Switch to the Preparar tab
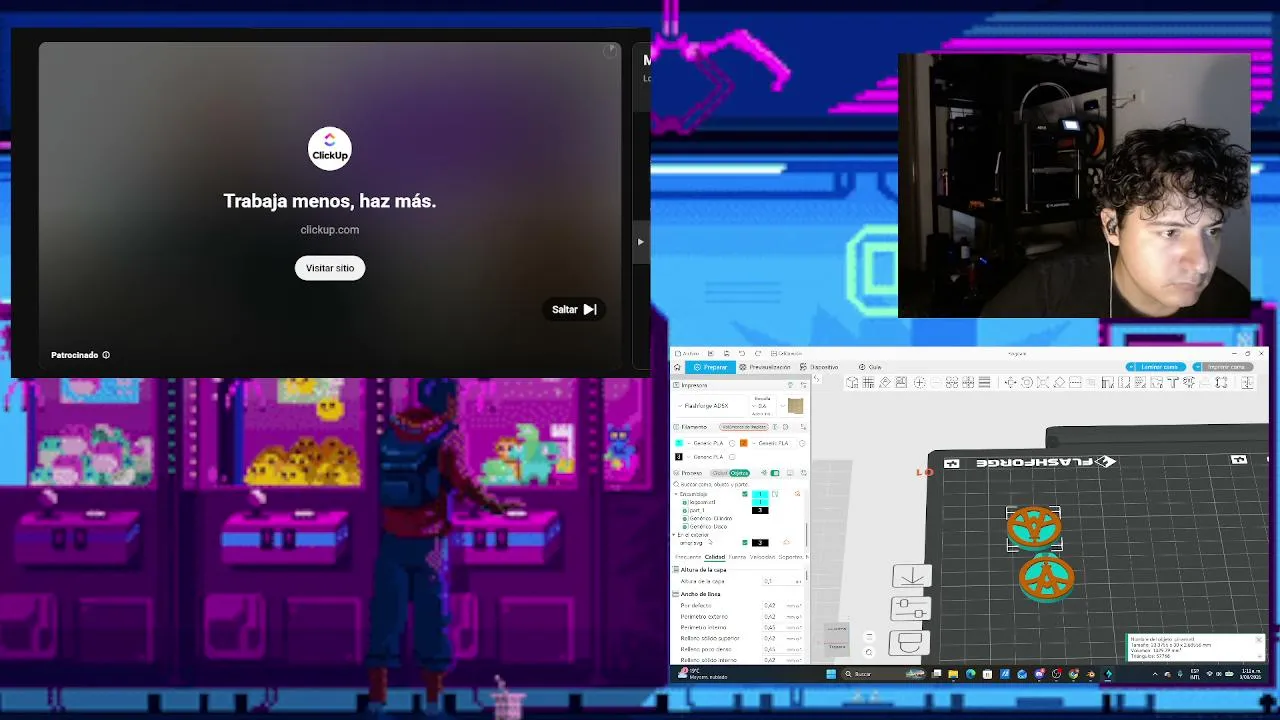This screenshot has height=720, width=1280. tap(711, 367)
